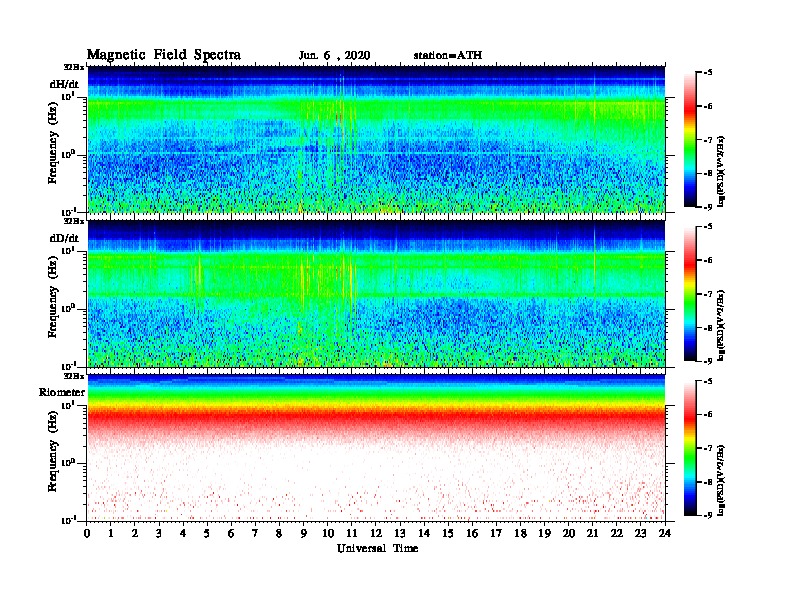Image resolution: width=792 pixels, height=612 pixels.
Task: Click hour 3 on the time axis
Action: [x=159, y=534]
